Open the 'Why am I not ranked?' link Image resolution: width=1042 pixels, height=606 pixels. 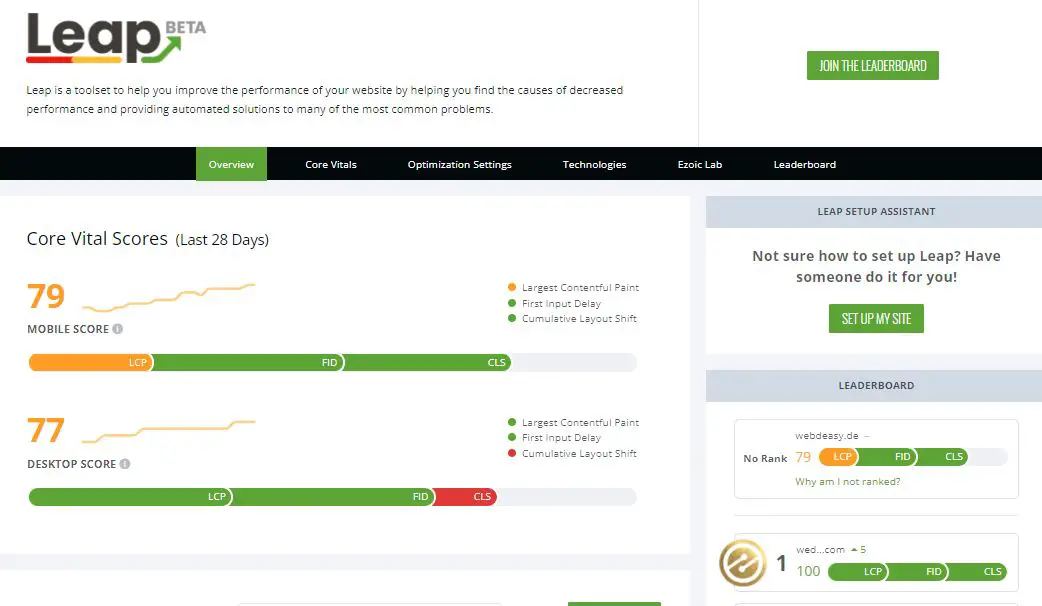(x=847, y=482)
